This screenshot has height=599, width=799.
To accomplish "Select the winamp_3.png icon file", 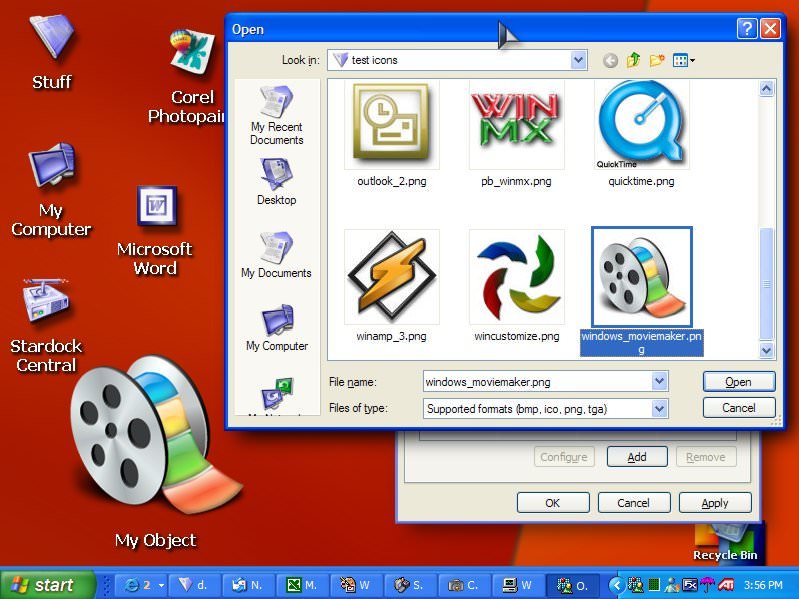I will pos(391,277).
